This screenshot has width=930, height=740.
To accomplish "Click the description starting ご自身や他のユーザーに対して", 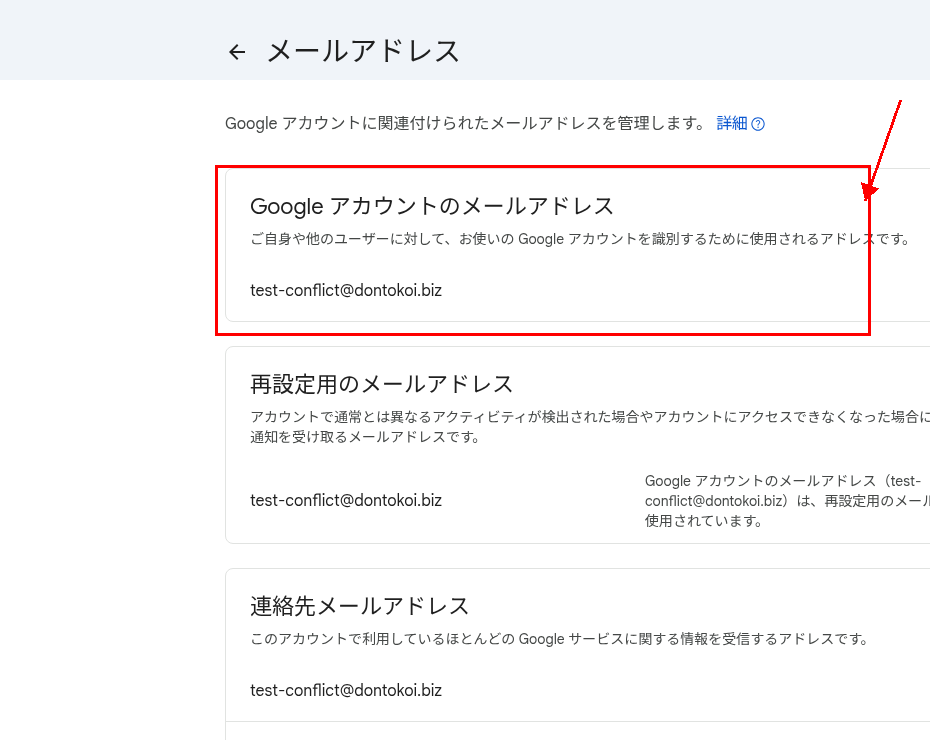I will [580, 239].
